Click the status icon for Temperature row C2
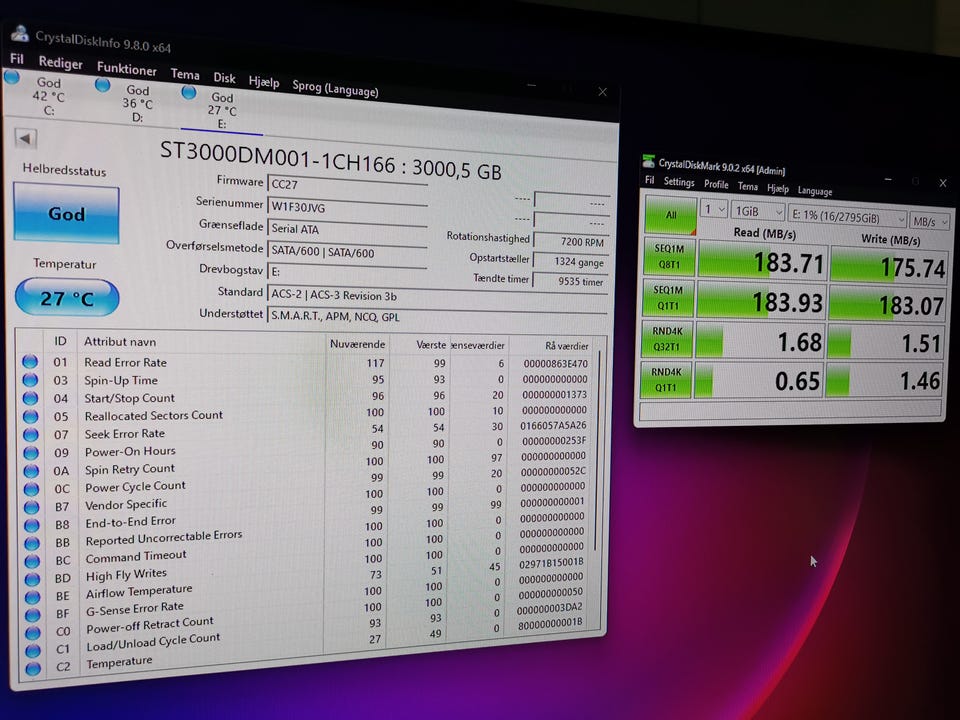The height and width of the screenshot is (720, 960). pyautogui.click(x=33, y=668)
